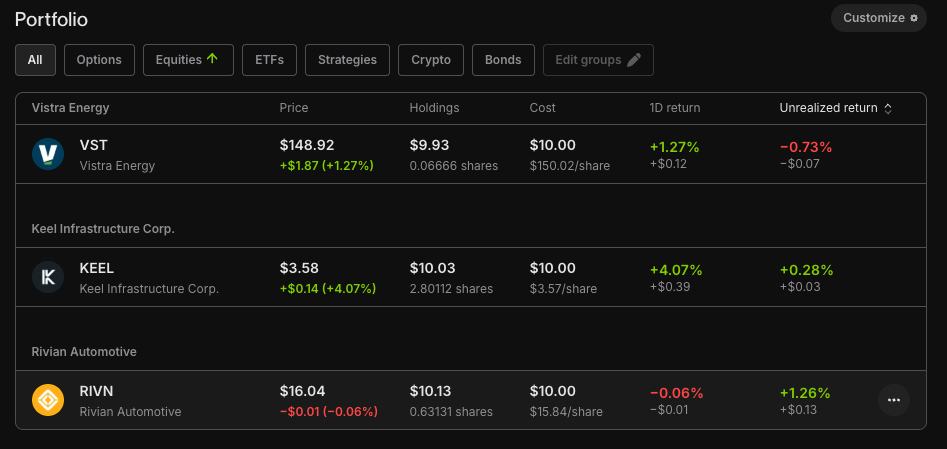Image resolution: width=947 pixels, height=449 pixels.
Task: Click the Vistra Energy VST logo icon
Action: click(x=48, y=154)
